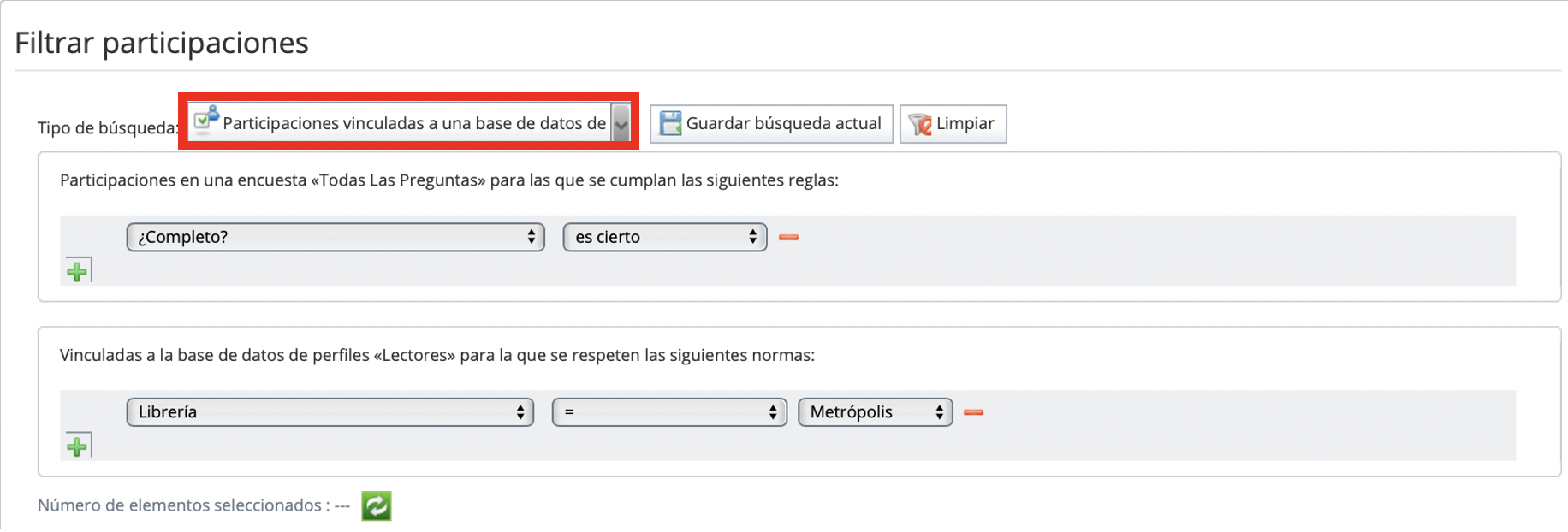Click the "Filtrar participaciones" heading
This screenshot has height=532, width=1568.
(162, 43)
